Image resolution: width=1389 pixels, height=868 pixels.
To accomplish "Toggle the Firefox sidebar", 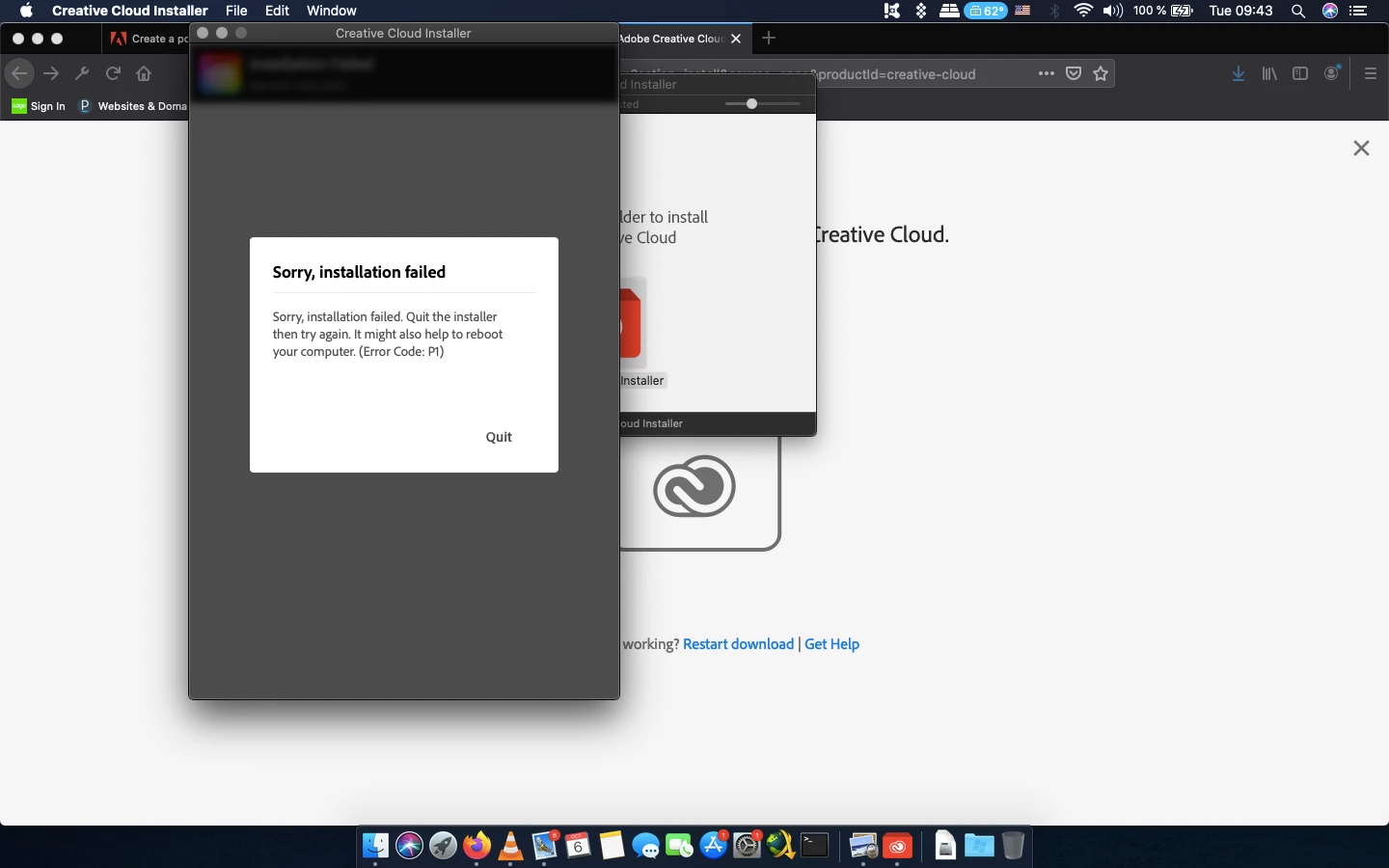I will (x=1300, y=73).
